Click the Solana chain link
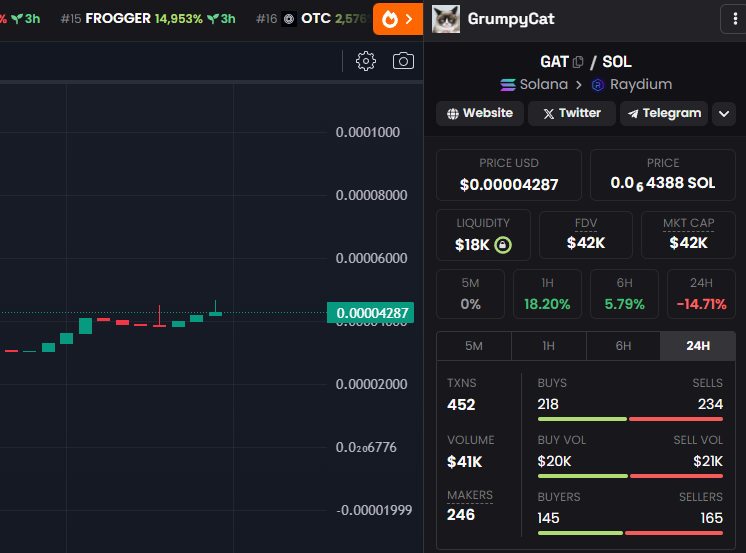The image size is (746, 553). point(534,85)
